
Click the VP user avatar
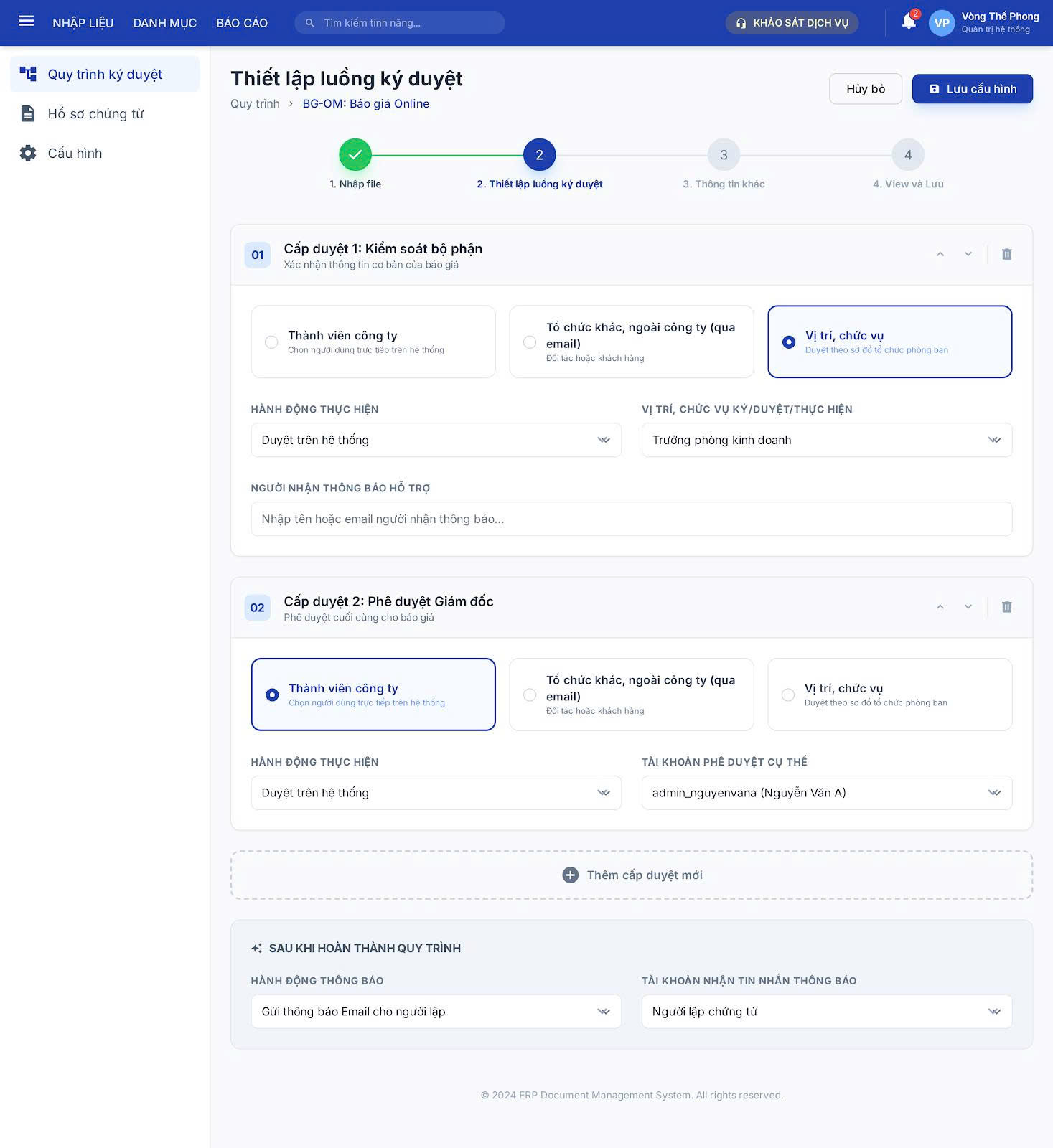pyautogui.click(x=941, y=23)
